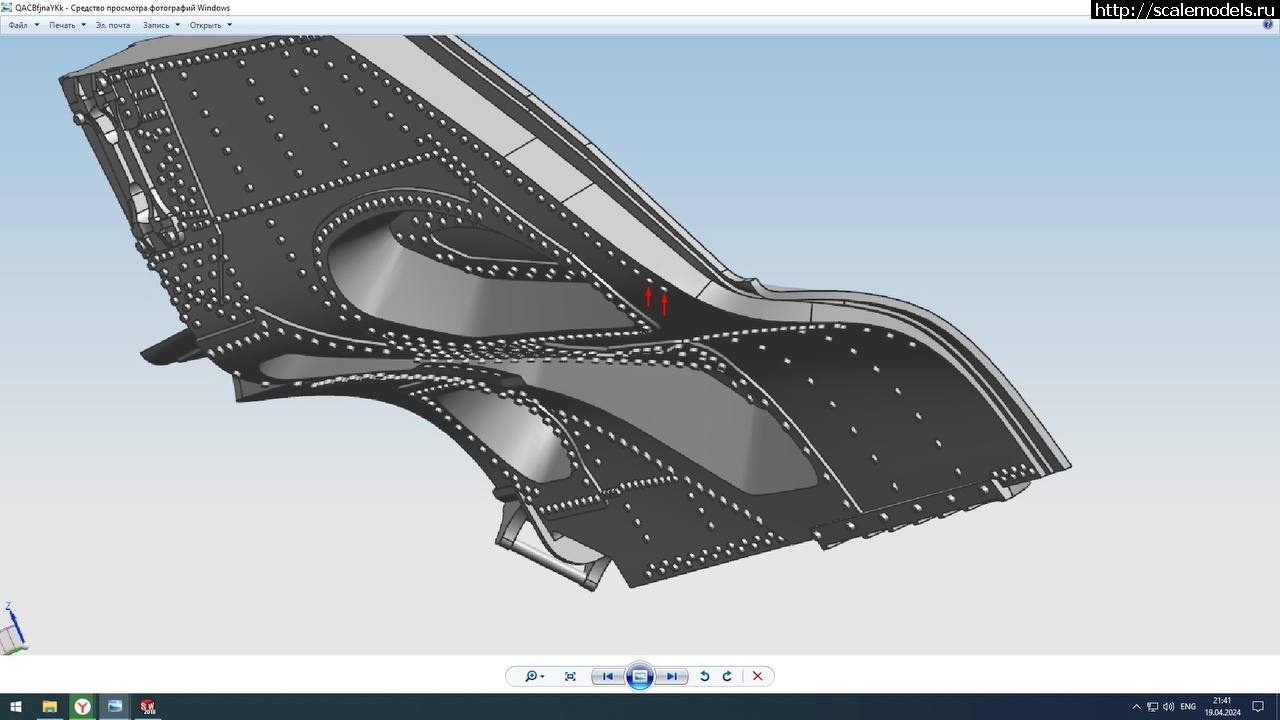Rotate the image clockwise
Screen dimensions: 1280x720
coord(727,677)
